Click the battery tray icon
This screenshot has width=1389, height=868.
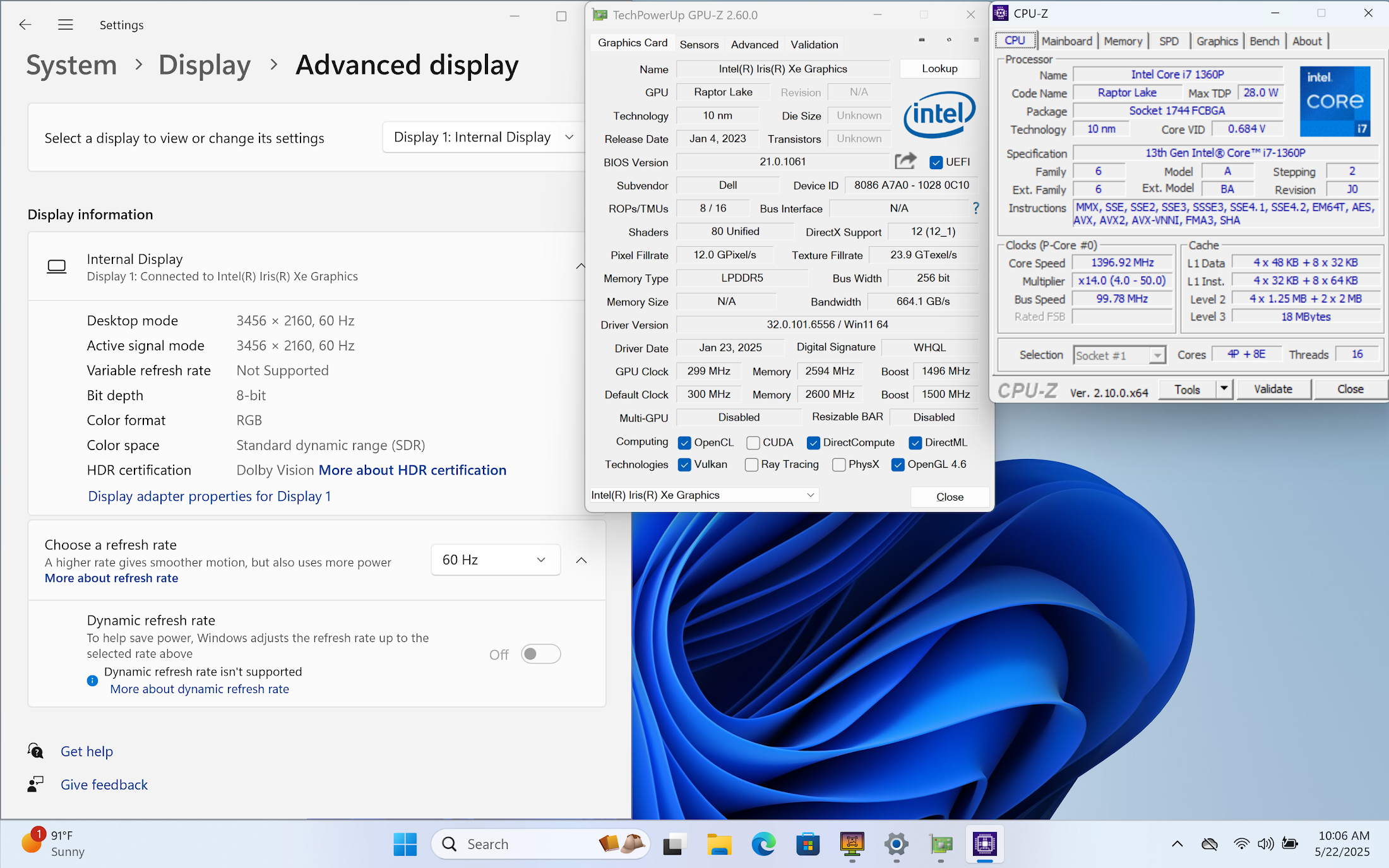[x=1290, y=844]
